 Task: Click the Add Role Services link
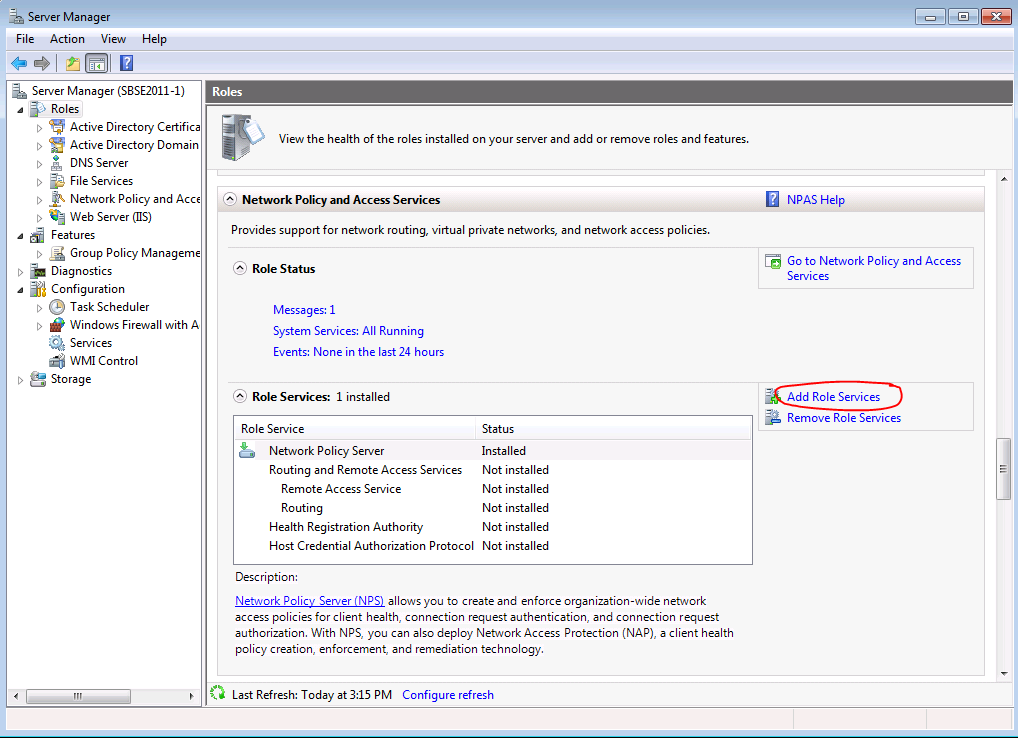coord(833,397)
